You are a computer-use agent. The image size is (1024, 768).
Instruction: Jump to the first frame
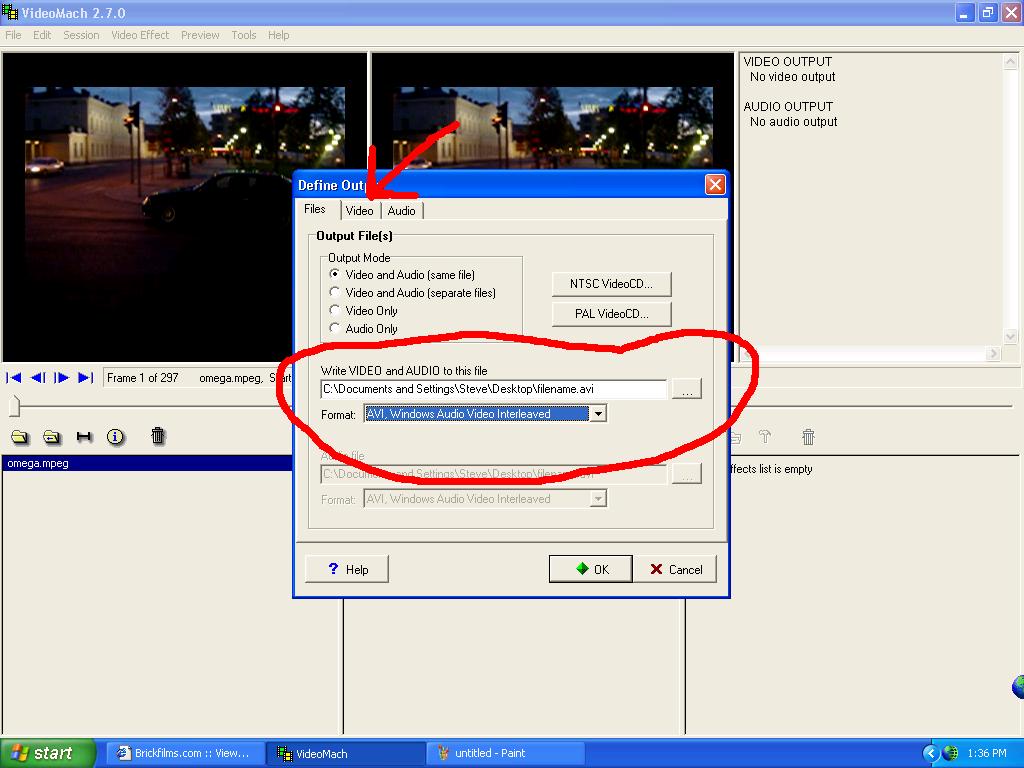click(14, 377)
